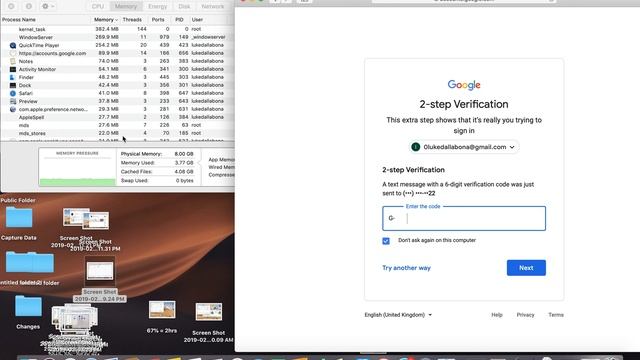The image size is (640, 360).
Task: Sort processes by User column
Action: 197,20
